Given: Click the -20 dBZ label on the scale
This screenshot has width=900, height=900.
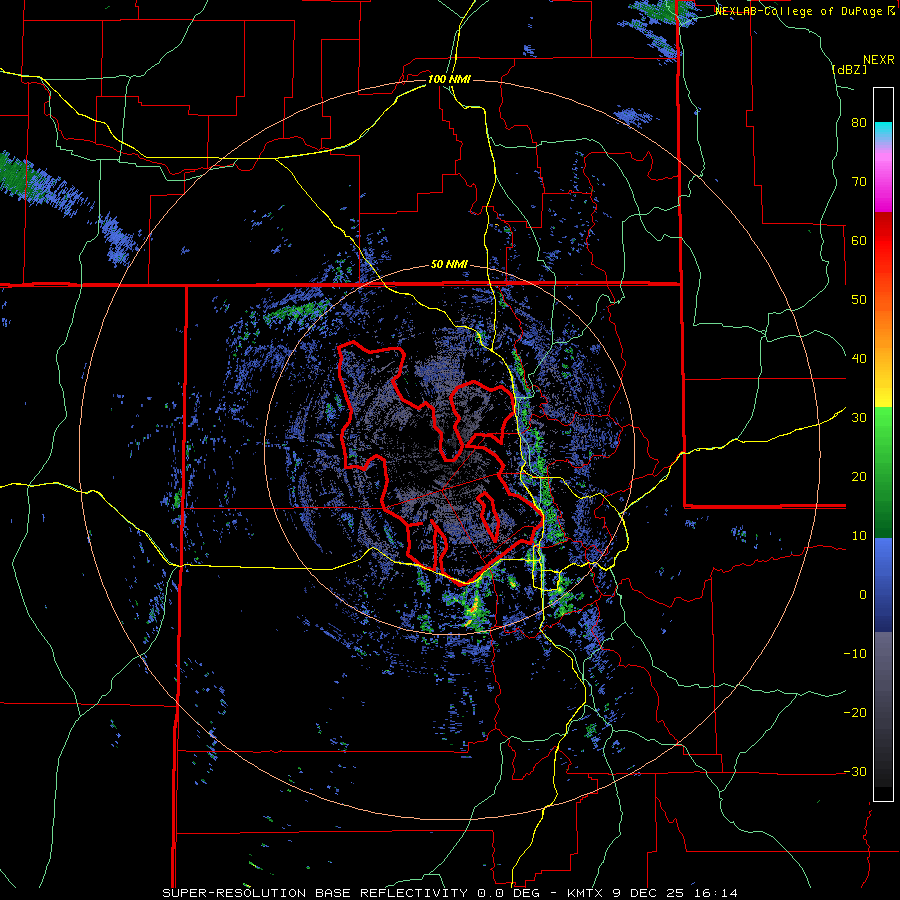Looking at the screenshot, I should tap(855, 712).
